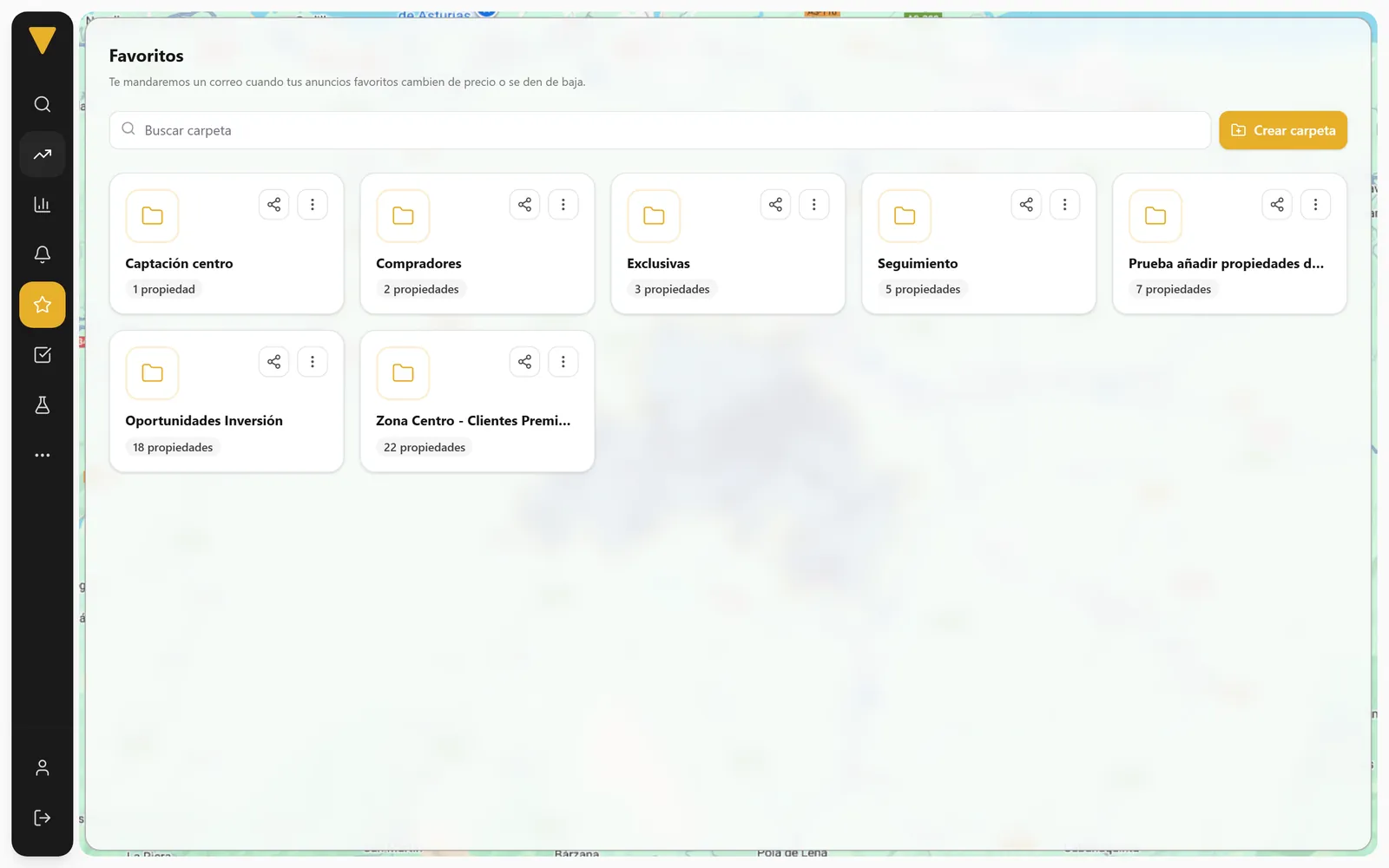Share the Captación centro folder
This screenshot has height=868, width=1389.
(273, 205)
